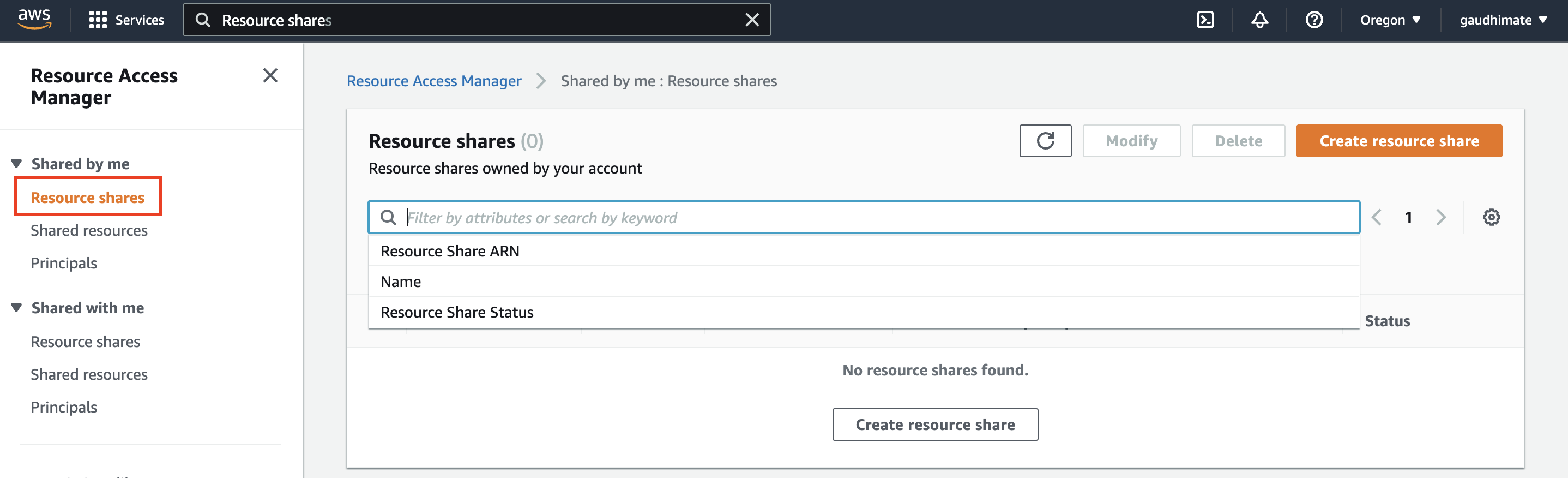
Task: Clear the top search bar text
Action: [752, 20]
